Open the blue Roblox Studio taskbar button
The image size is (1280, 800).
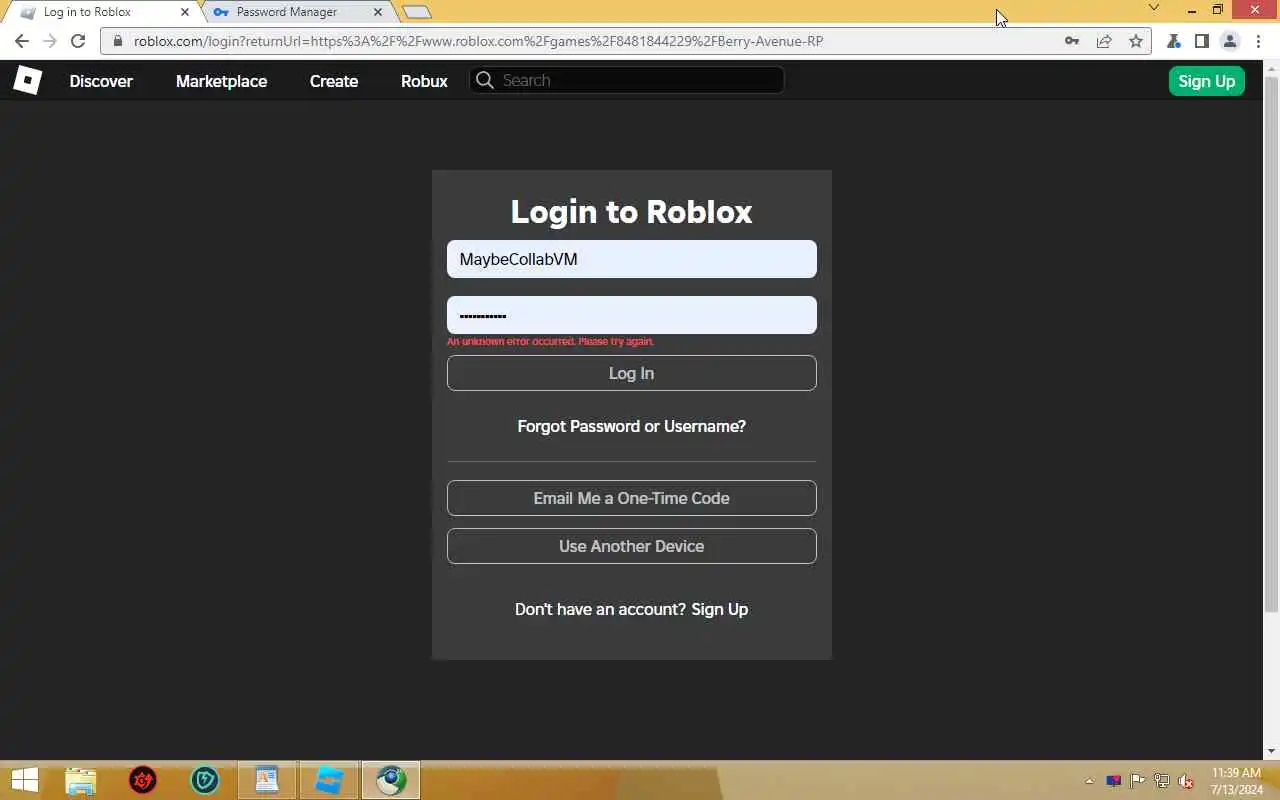(329, 780)
